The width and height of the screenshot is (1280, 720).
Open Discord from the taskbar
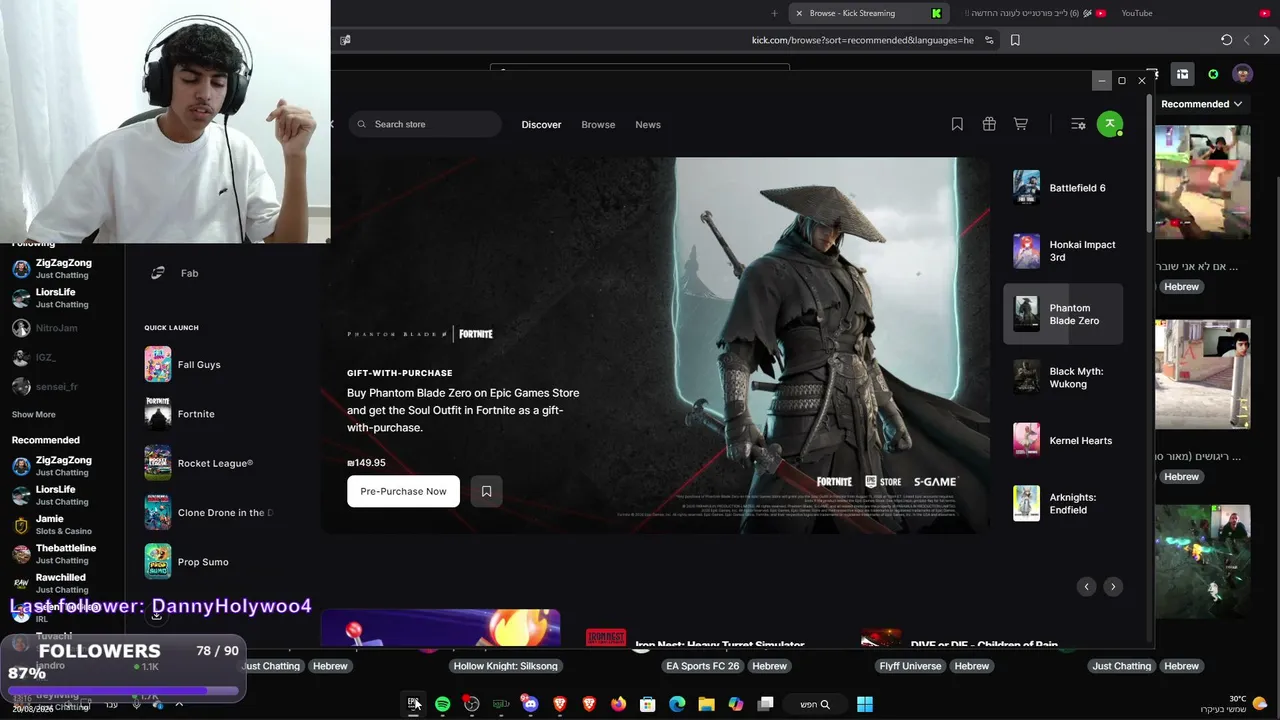530,704
